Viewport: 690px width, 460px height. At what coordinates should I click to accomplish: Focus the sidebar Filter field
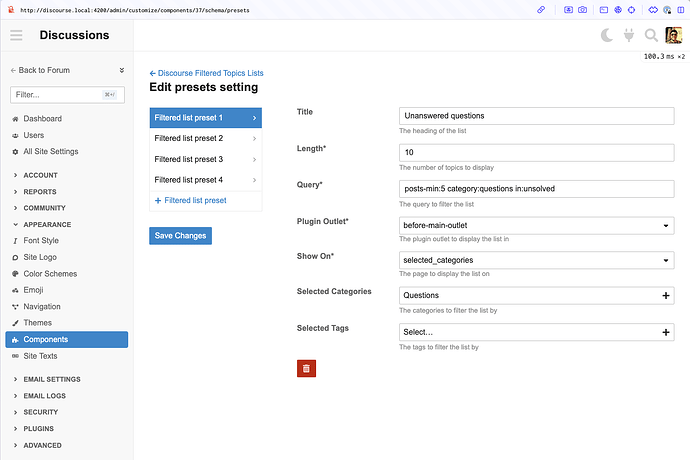[x=67, y=95]
